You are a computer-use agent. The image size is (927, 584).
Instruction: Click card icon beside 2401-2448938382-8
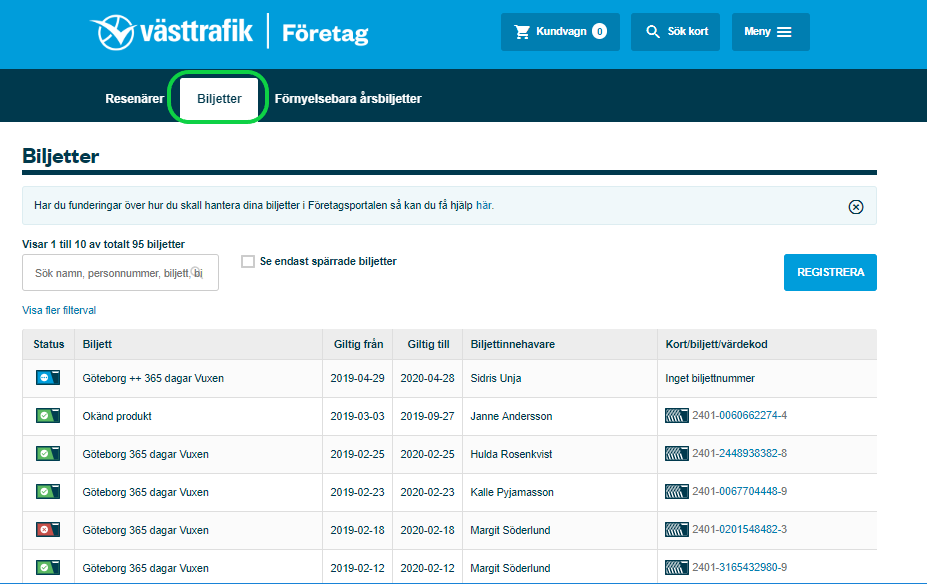677,454
